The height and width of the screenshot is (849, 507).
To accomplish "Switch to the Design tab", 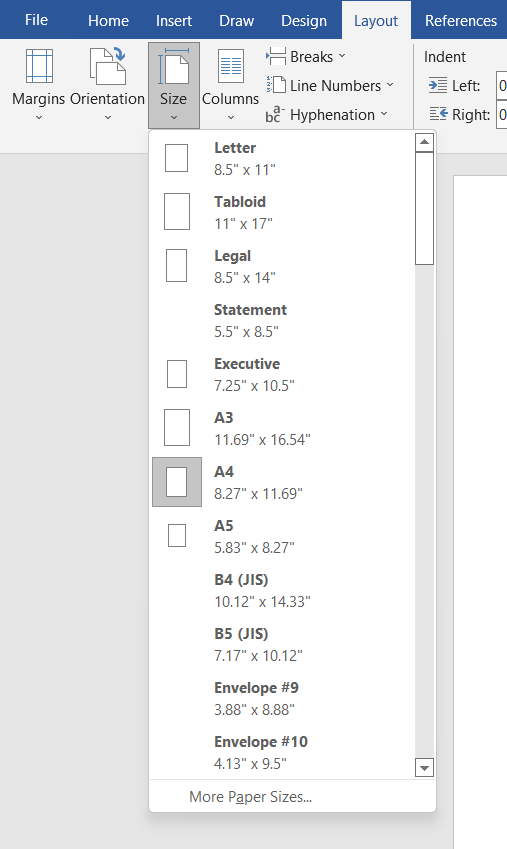I will click(304, 21).
